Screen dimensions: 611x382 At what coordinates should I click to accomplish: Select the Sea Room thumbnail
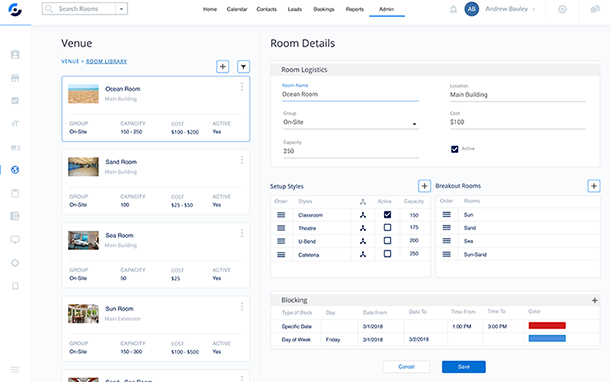point(83,240)
